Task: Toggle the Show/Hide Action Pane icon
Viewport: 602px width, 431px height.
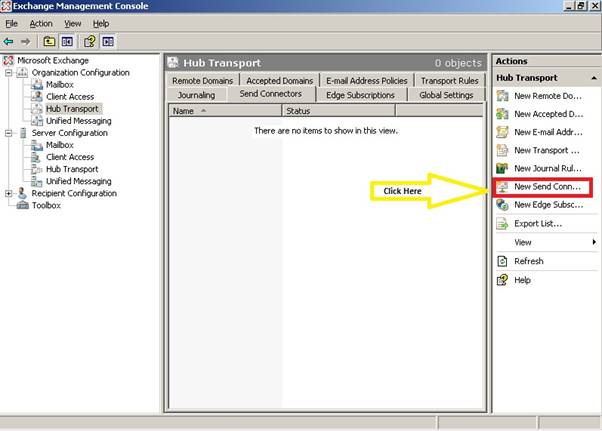Action: click(x=108, y=41)
